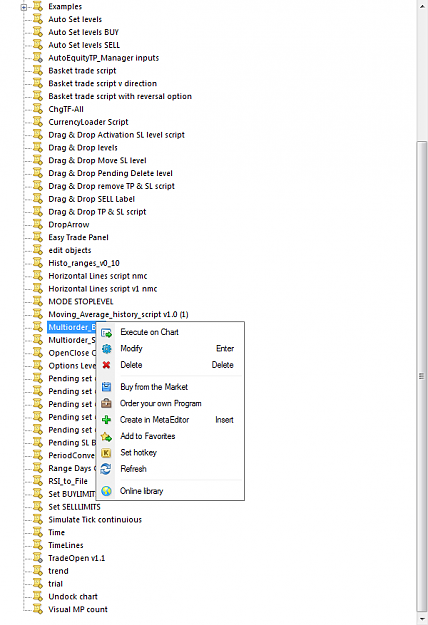The height and width of the screenshot is (625, 428).
Task: Select CurrencyLoader Script item
Action: (x=88, y=122)
